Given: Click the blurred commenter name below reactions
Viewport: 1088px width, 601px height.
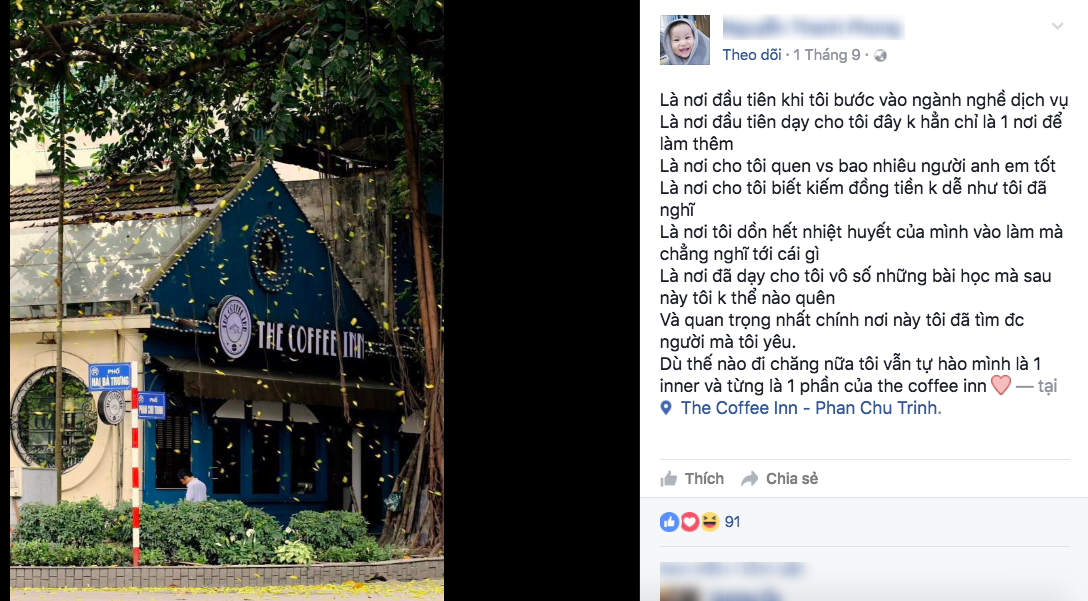Looking at the screenshot, I should (x=732, y=570).
